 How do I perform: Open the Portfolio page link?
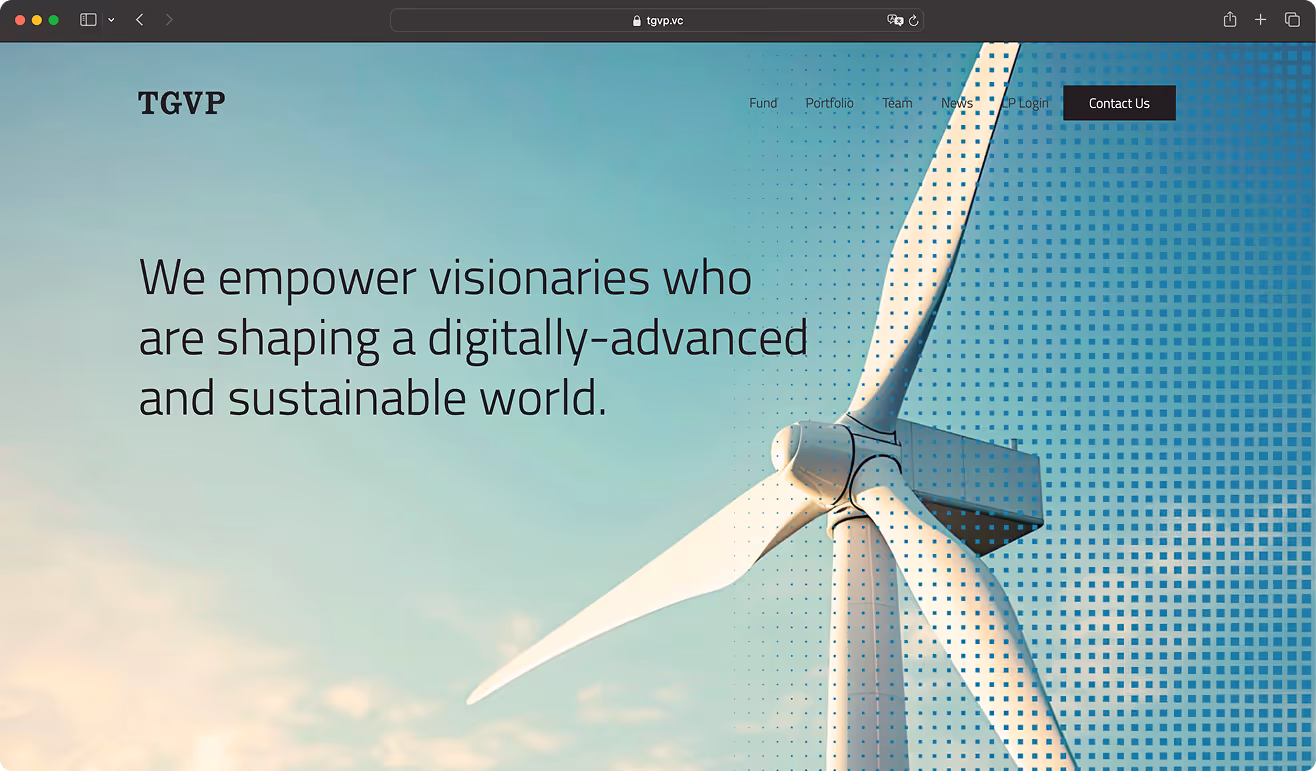830,103
